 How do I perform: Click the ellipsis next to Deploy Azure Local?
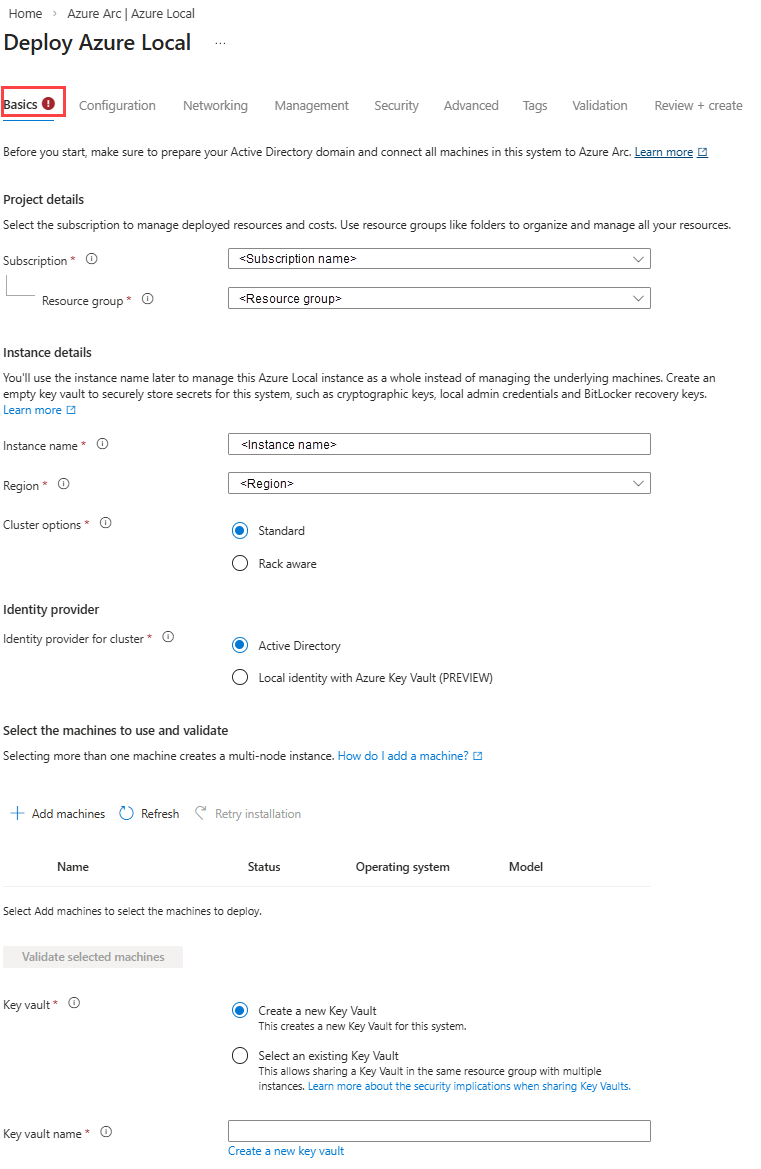(220, 43)
